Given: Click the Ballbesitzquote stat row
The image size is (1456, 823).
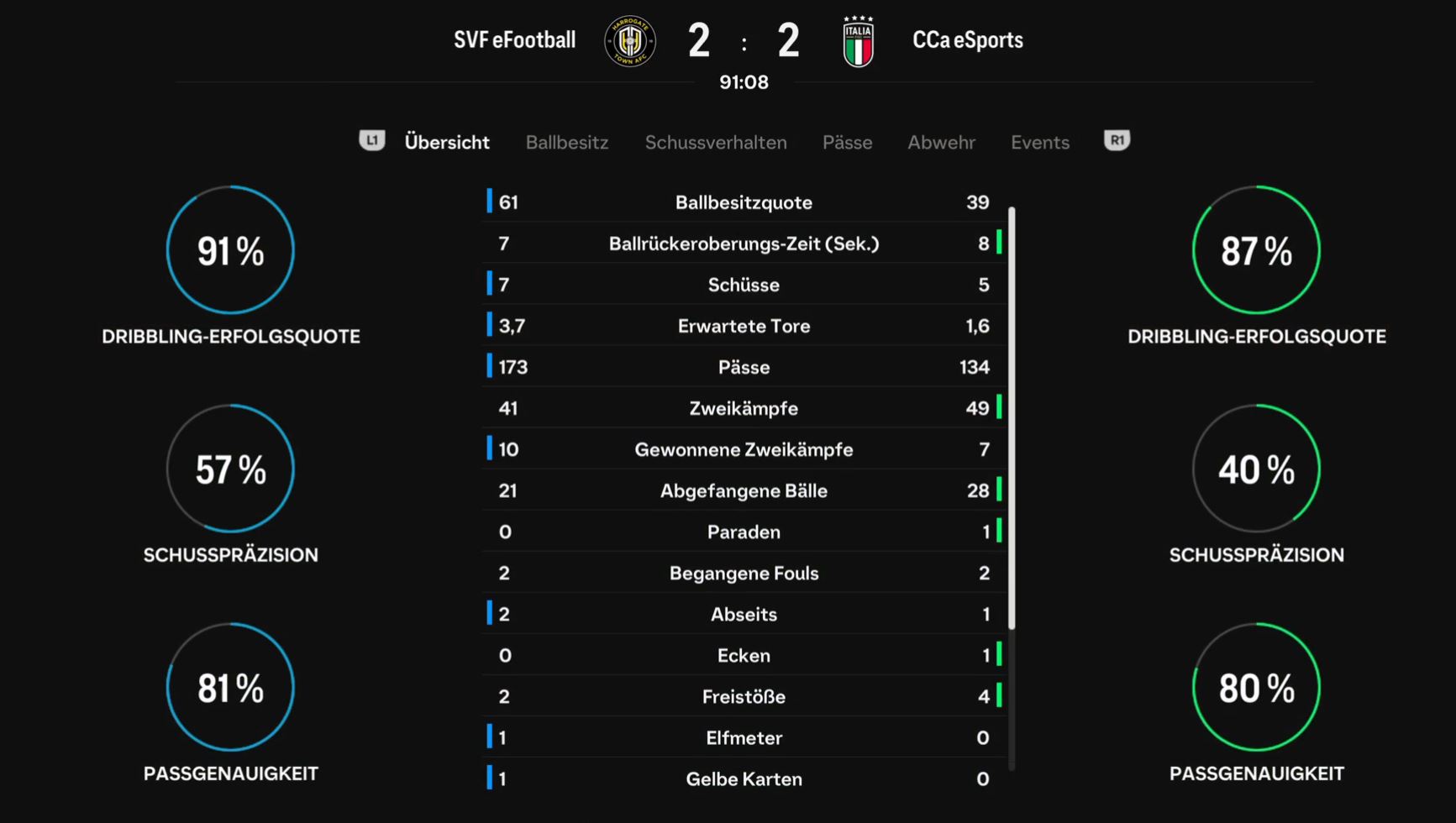Looking at the screenshot, I should click(744, 202).
